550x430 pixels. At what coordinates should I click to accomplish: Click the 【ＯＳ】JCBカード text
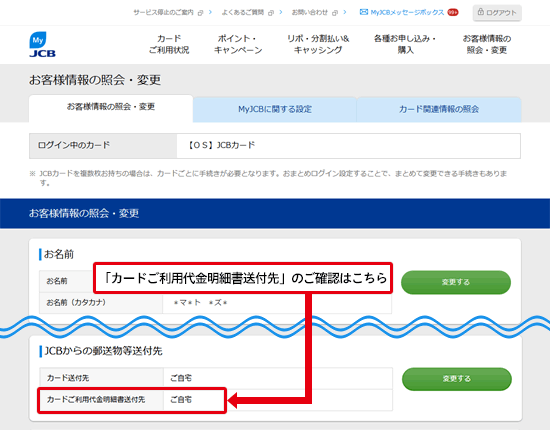pos(221,145)
